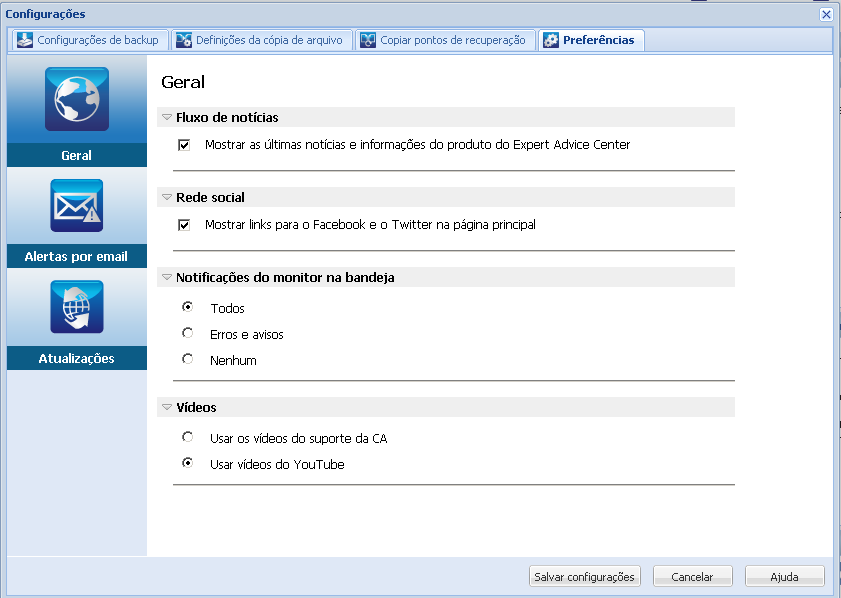This screenshot has height=598, width=841.
Task: Click the Preferências gear tab icon
Action: click(551, 40)
